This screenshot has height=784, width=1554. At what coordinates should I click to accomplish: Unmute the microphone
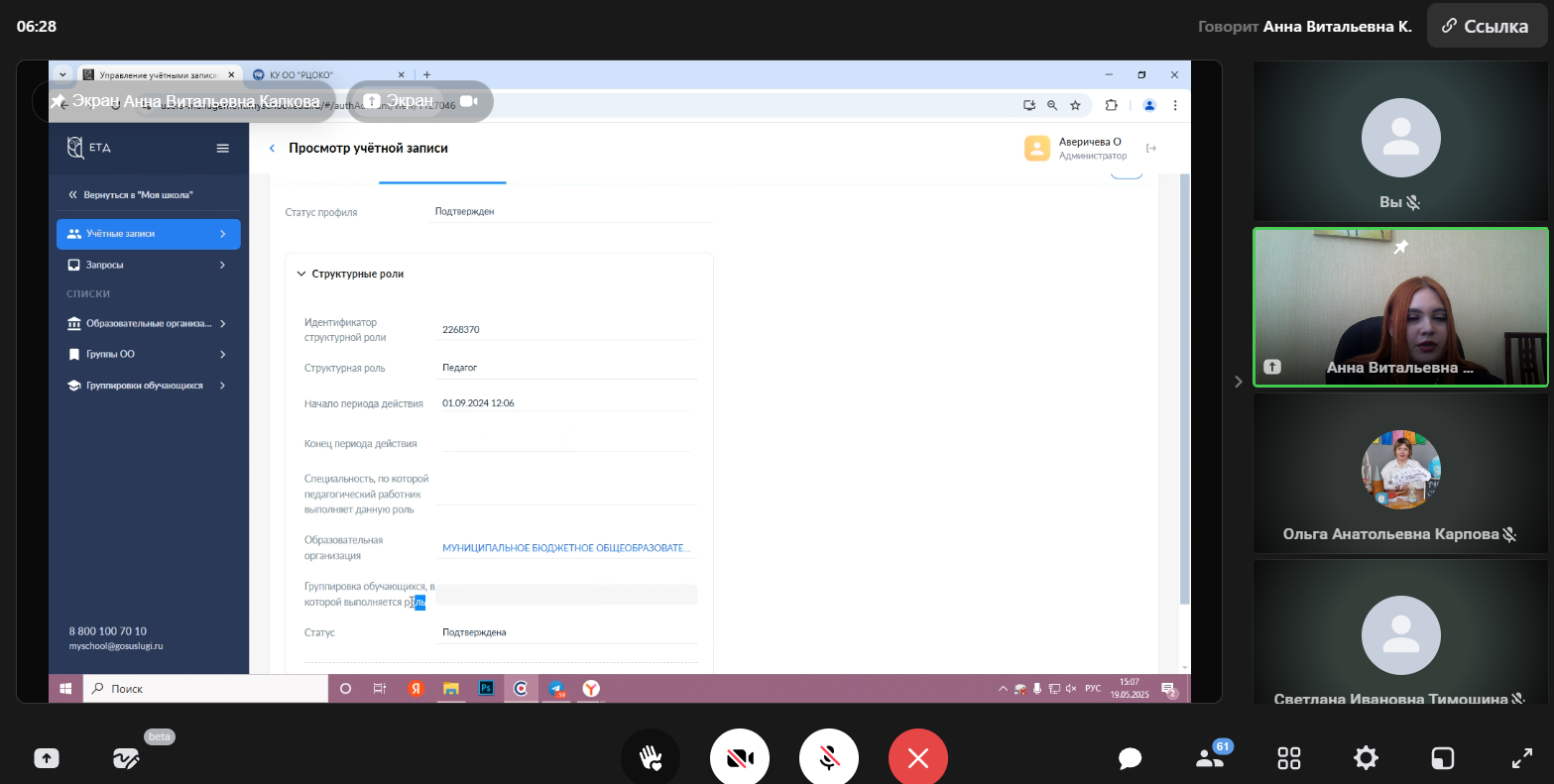coord(829,758)
